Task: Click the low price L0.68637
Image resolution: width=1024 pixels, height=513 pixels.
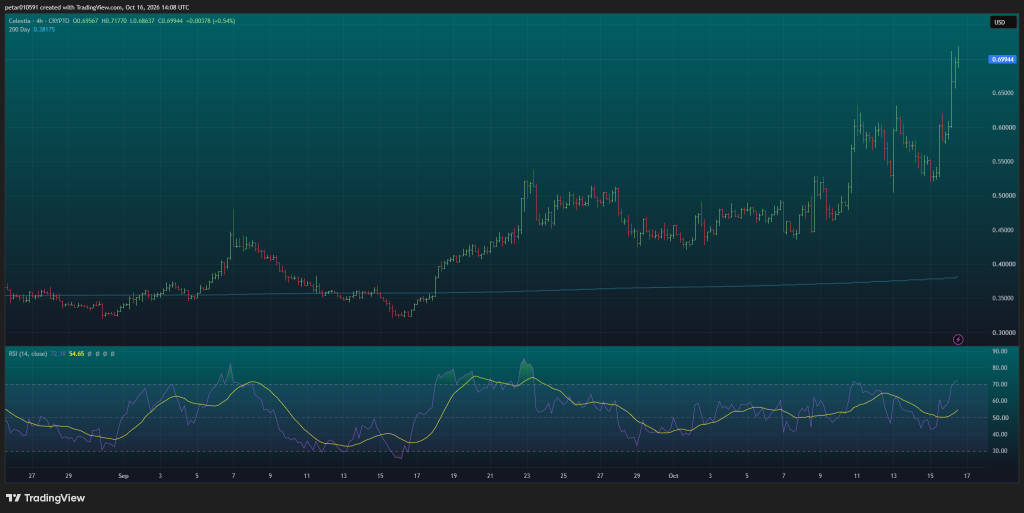Action: (142, 21)
